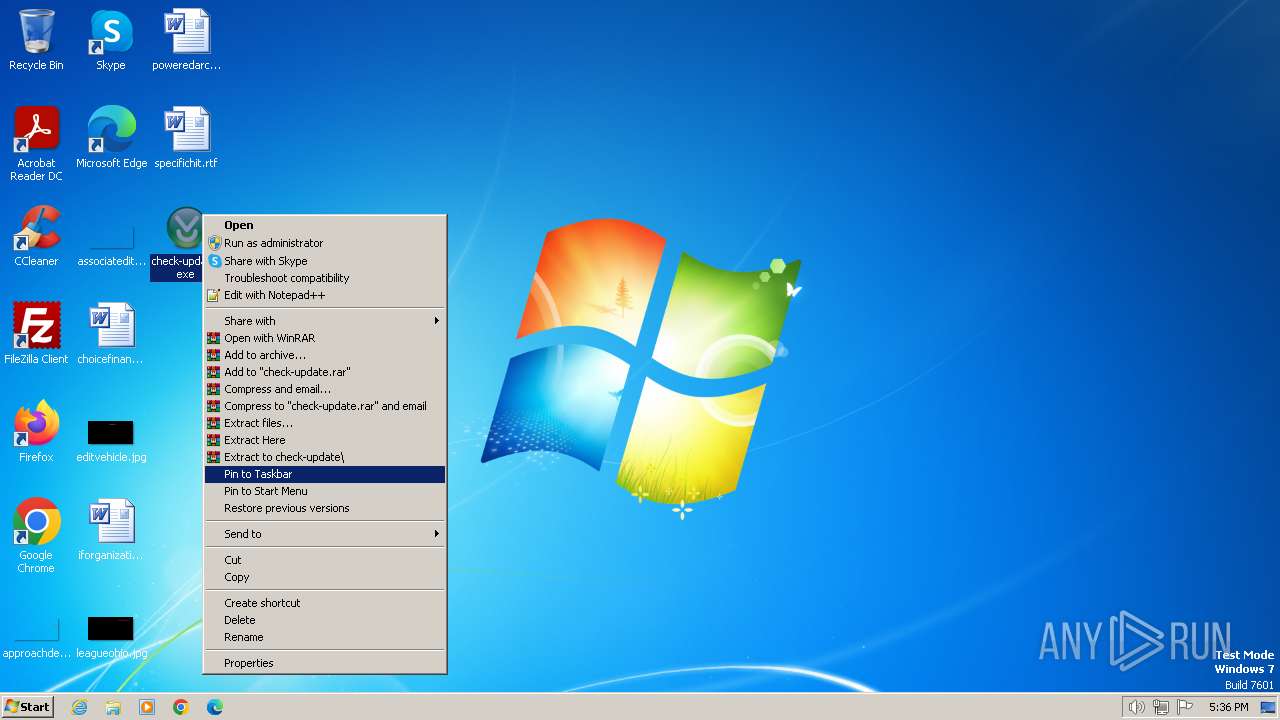1280x720 pixels.
Task: Launch Edge from the taskbar
Action: [x=215, y=707]
